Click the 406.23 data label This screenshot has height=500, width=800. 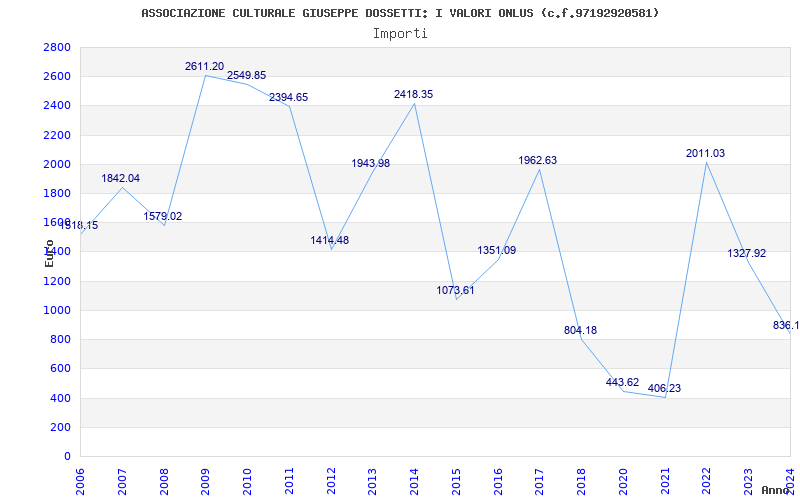coord(664,388)
